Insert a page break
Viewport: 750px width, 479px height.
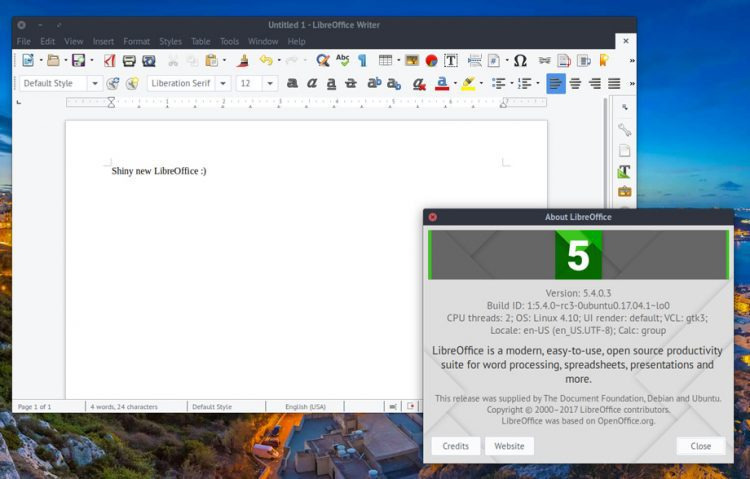pyautogui.click(x=474, y=60)
